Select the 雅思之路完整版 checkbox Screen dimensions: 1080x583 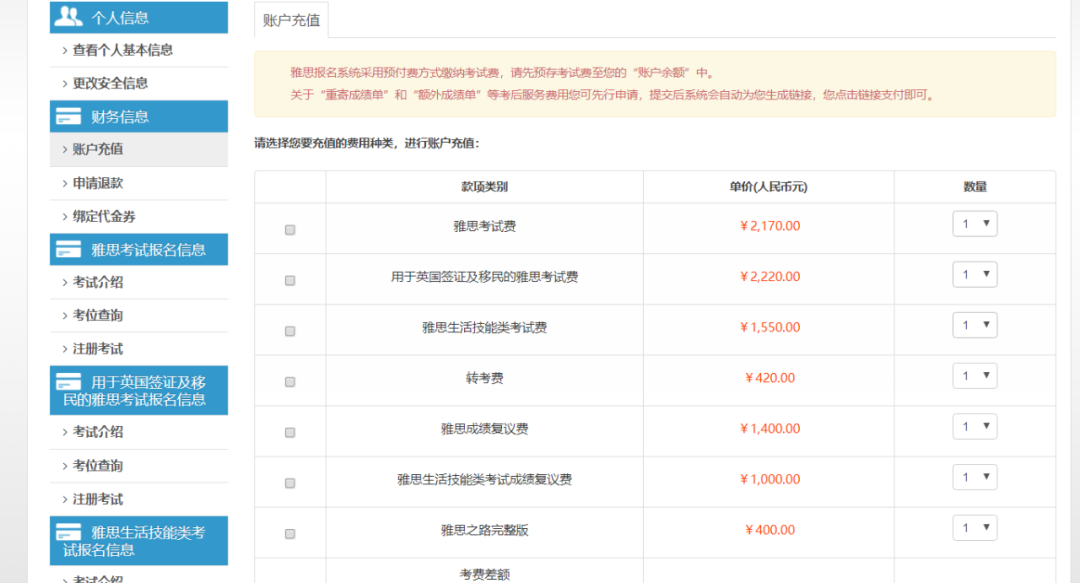tap(290, 534)
